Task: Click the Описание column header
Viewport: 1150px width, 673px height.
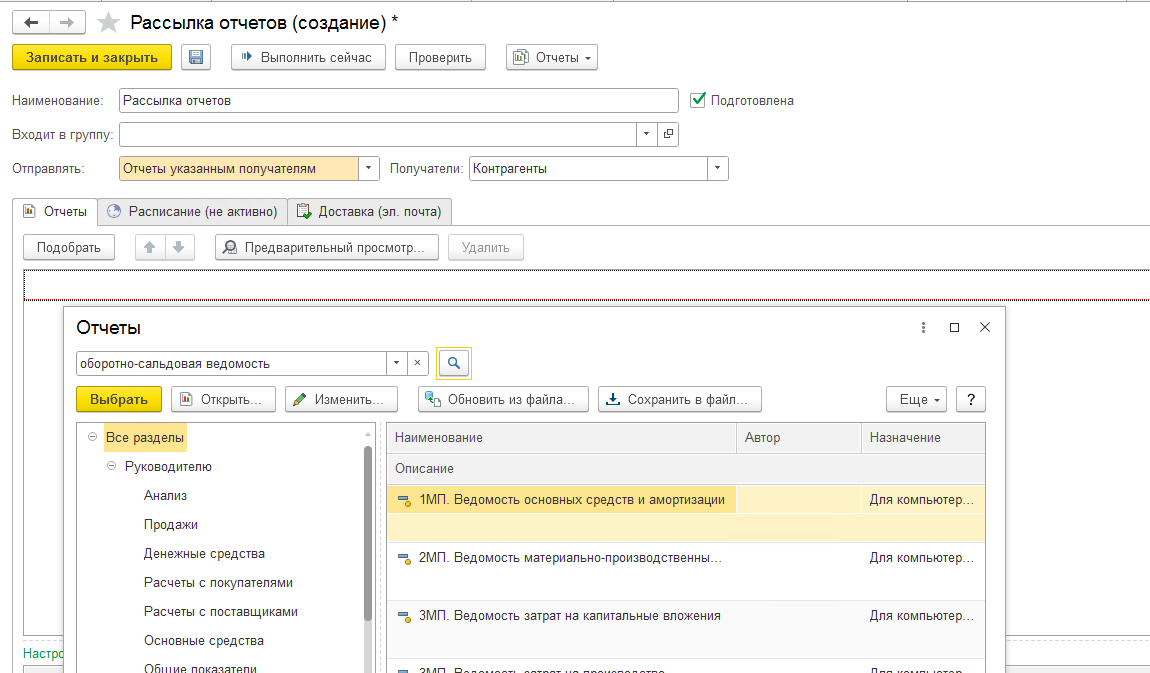Action: [686, 468]
